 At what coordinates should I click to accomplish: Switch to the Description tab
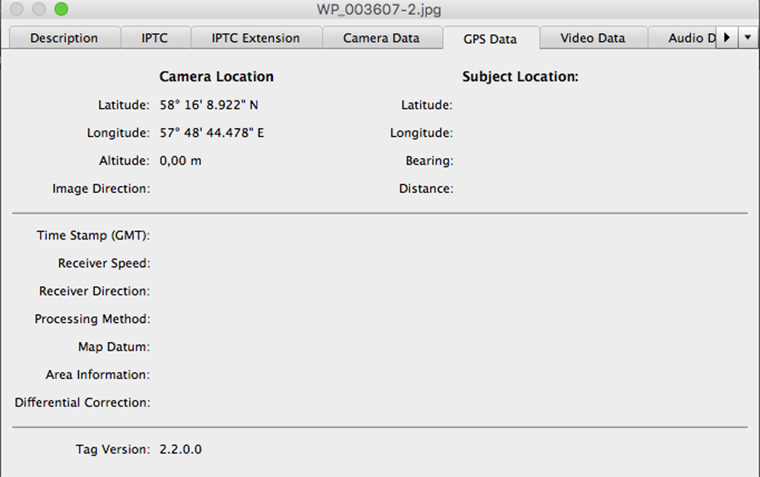click(x=64, y=38)
